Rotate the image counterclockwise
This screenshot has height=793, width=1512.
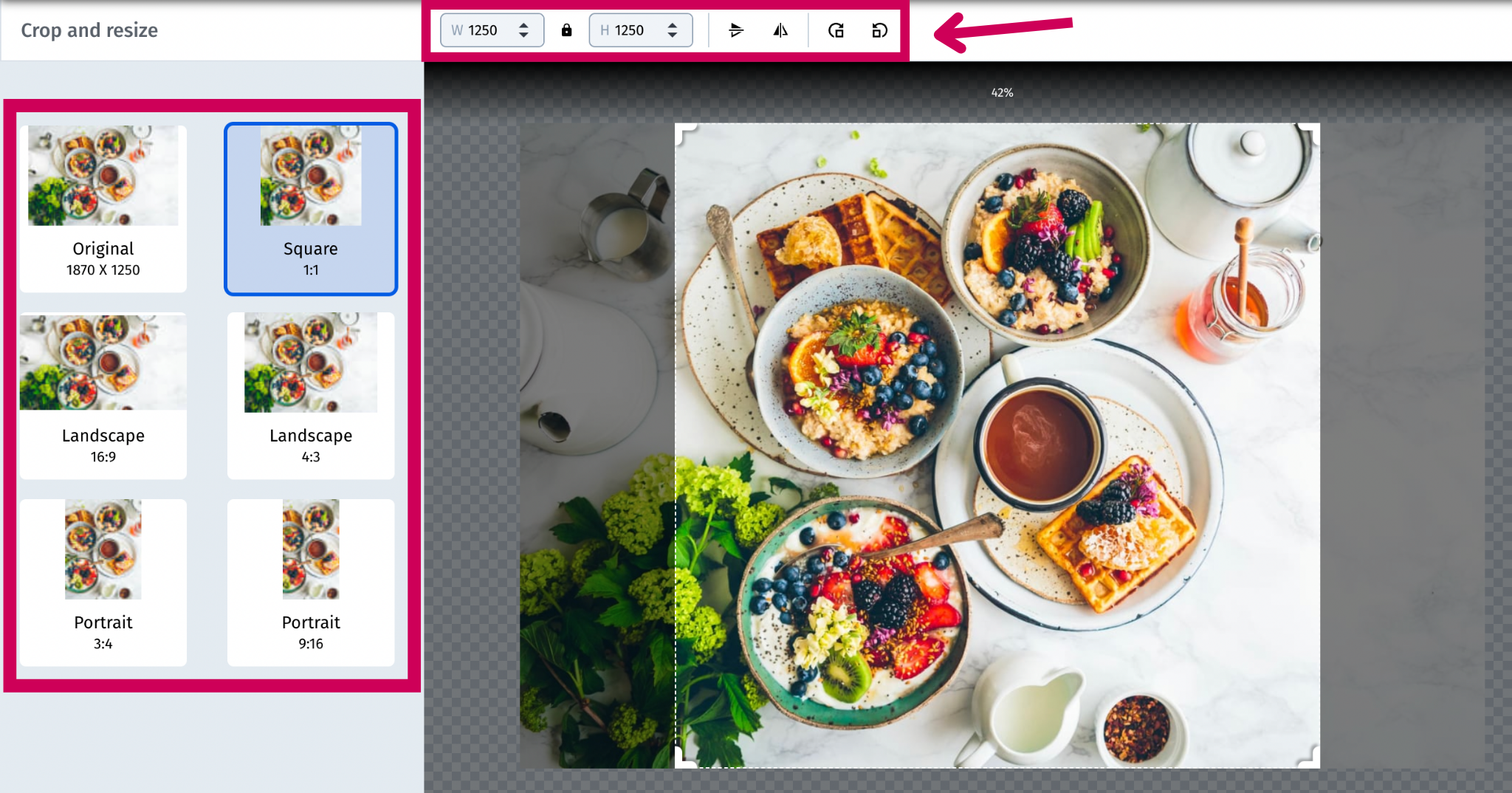click(879, 30)
